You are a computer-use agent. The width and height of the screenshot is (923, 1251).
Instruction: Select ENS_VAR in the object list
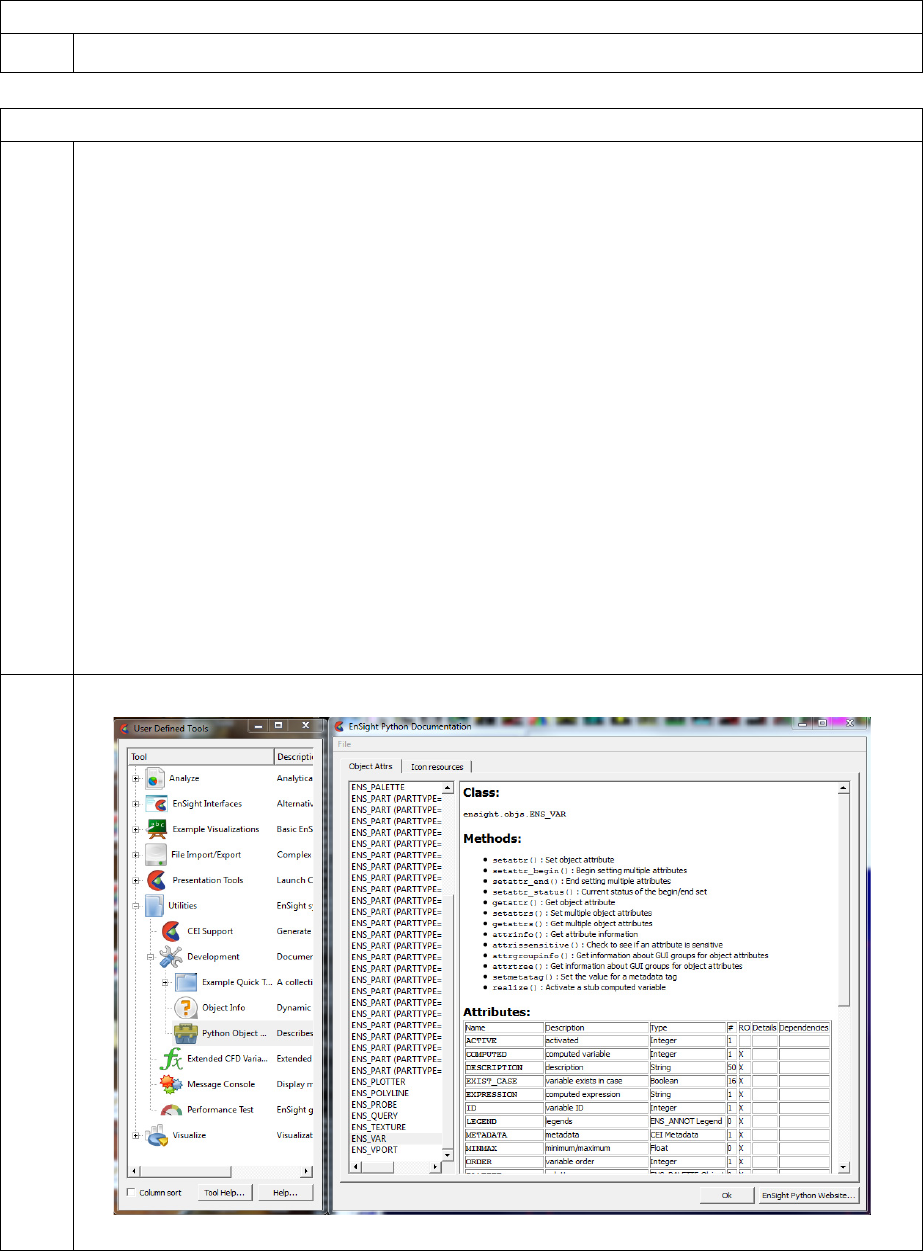[368, 1139]
